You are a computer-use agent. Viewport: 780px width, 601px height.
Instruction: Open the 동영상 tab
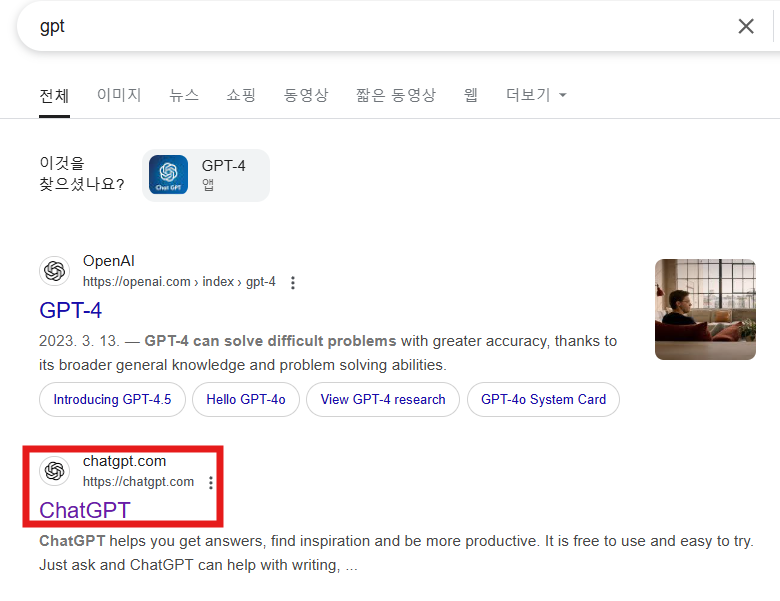[306, 95]
